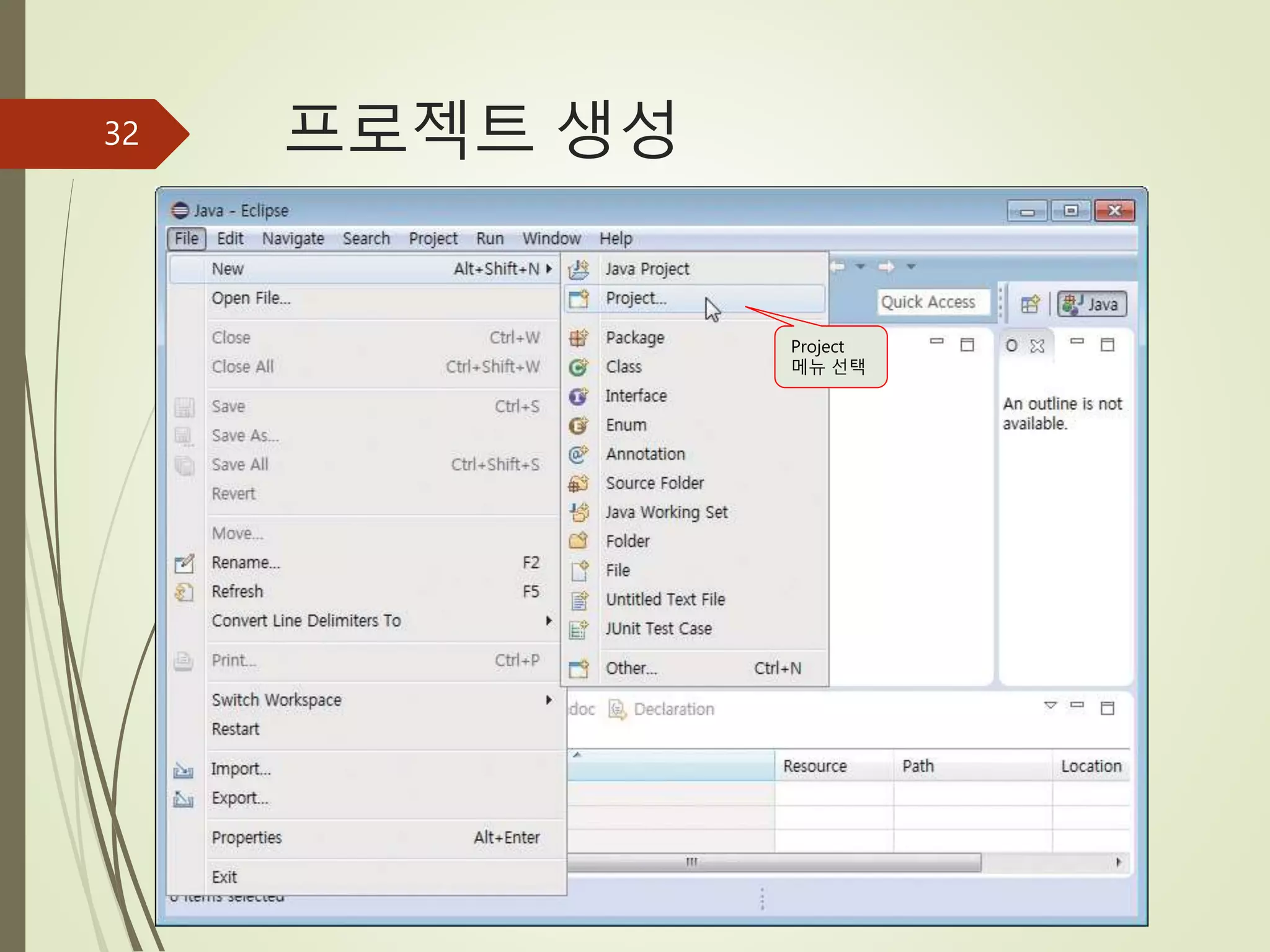The image size is (1270, 952).
Task: Expand the Switch Workspace submenu
Action: pos(549,700)
